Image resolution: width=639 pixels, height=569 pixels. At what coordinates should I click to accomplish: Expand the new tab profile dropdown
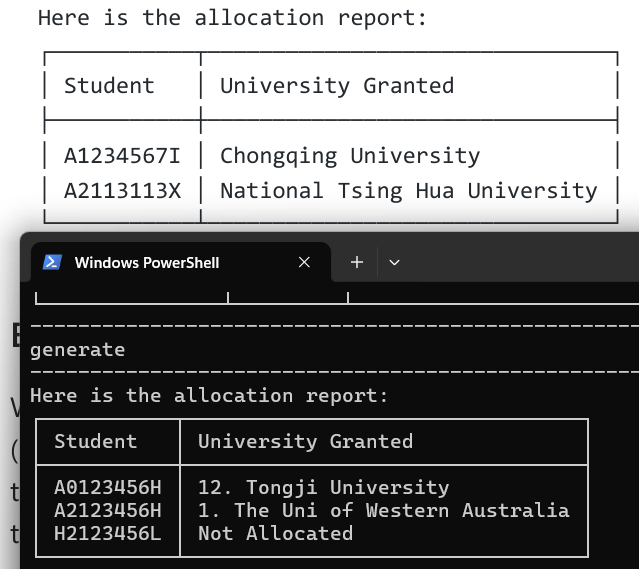pyautogui.click(x=394, y=262)
